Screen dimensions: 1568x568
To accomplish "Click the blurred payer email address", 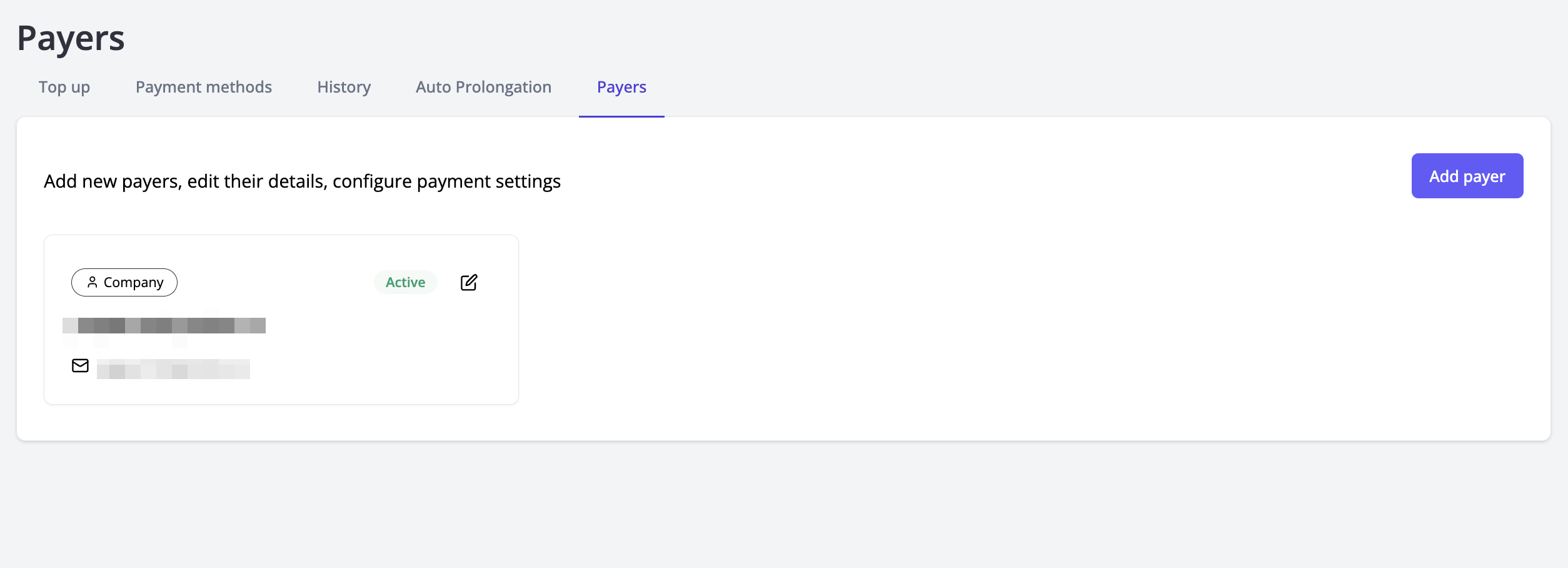I will click(173, 369).
